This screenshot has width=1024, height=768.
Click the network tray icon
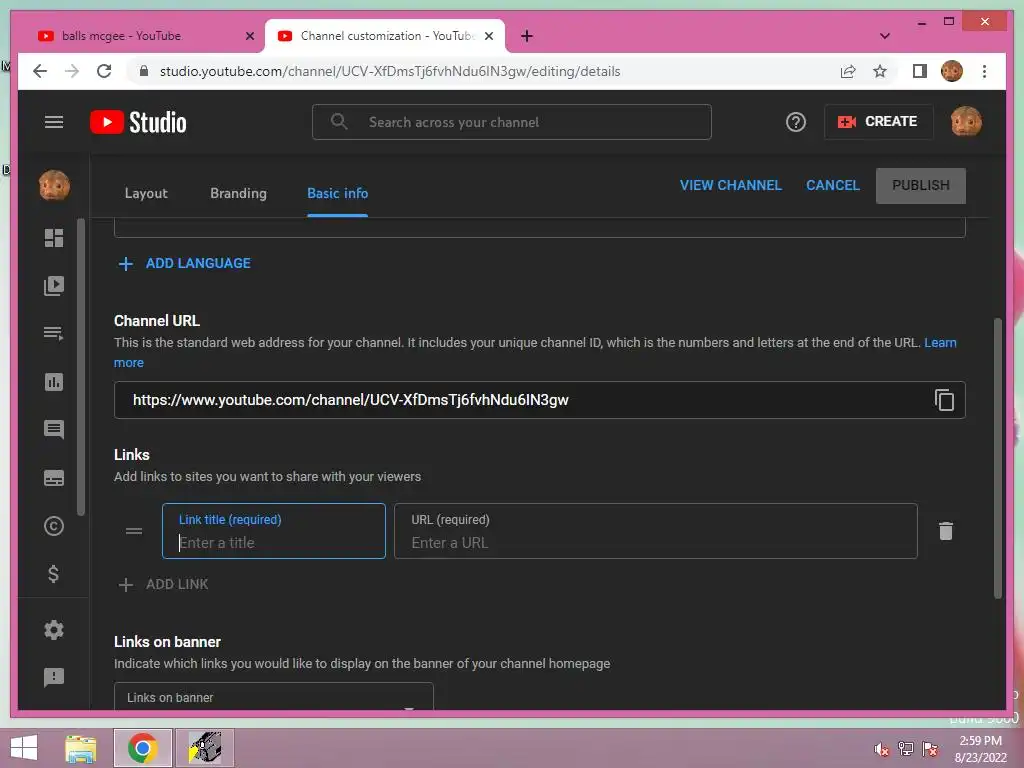tap(906, 749)
